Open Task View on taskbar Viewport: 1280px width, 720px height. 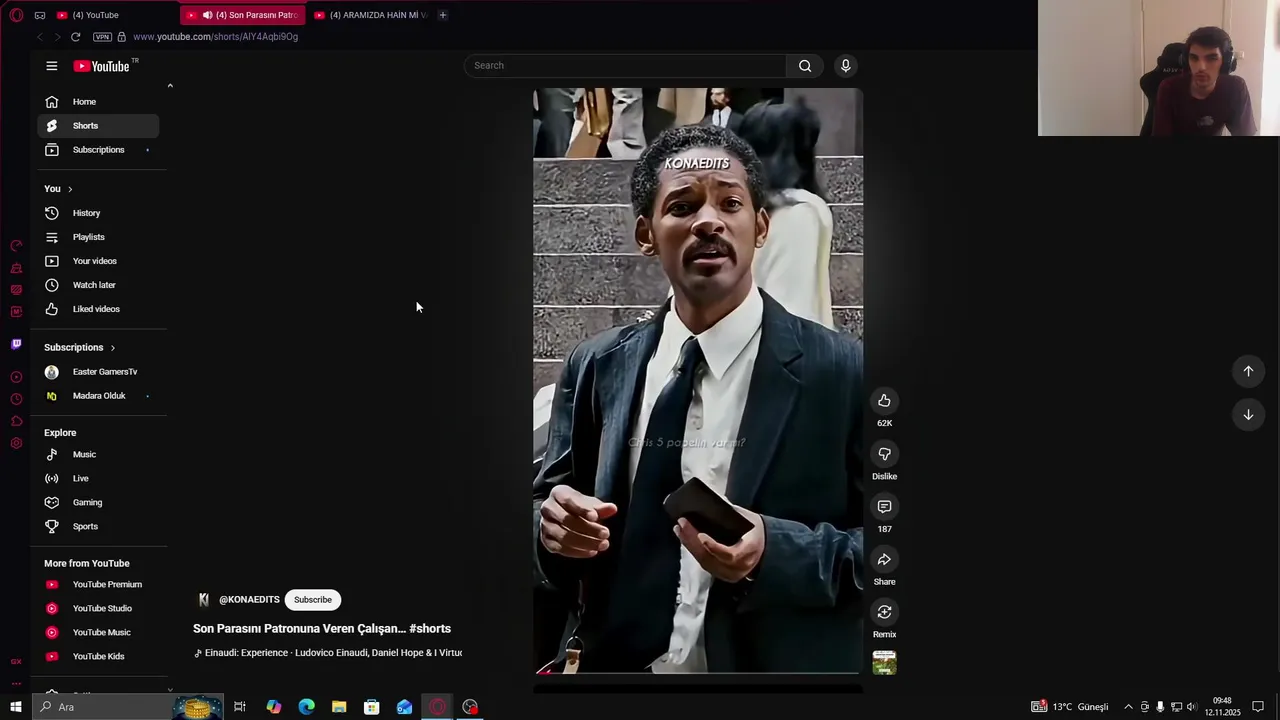pyautogui.click(x=240, y=707)
